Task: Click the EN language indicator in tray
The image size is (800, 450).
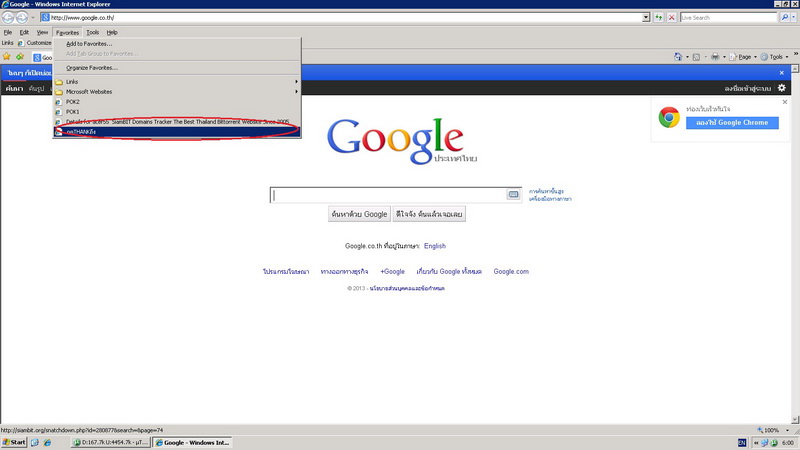Action: (742, 442)
